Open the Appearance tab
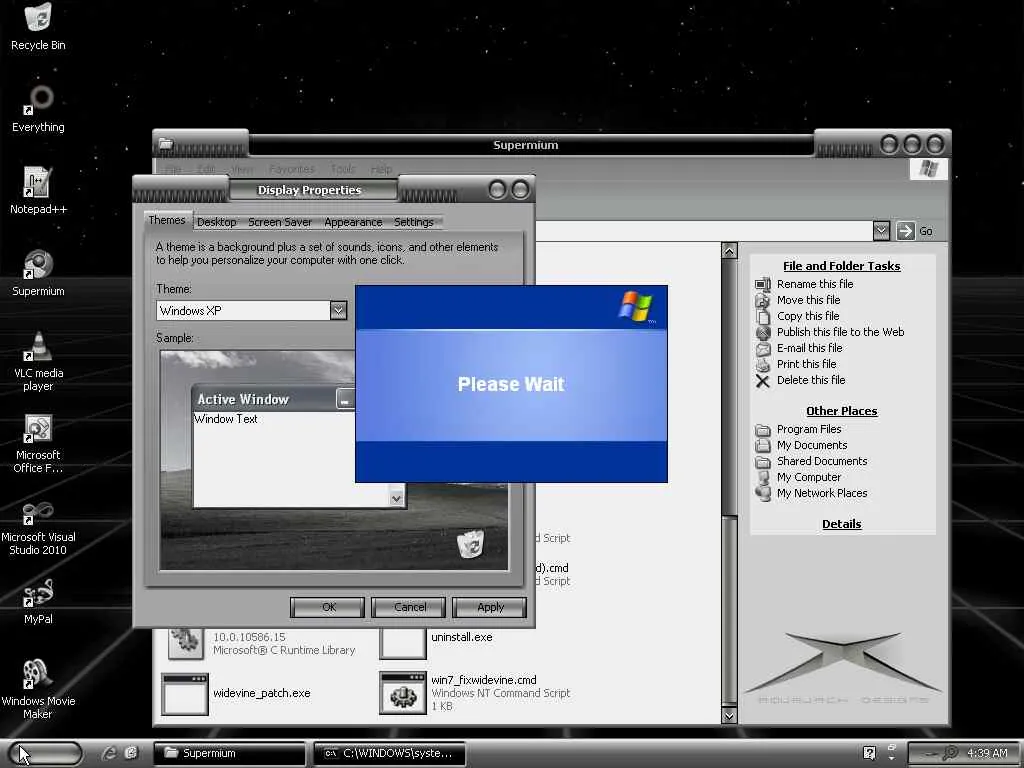 [353, 222]
